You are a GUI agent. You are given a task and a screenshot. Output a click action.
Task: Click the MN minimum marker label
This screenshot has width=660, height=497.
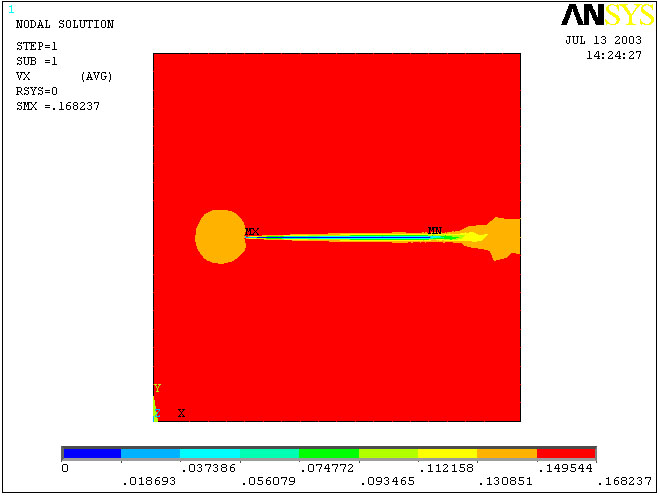434,230
